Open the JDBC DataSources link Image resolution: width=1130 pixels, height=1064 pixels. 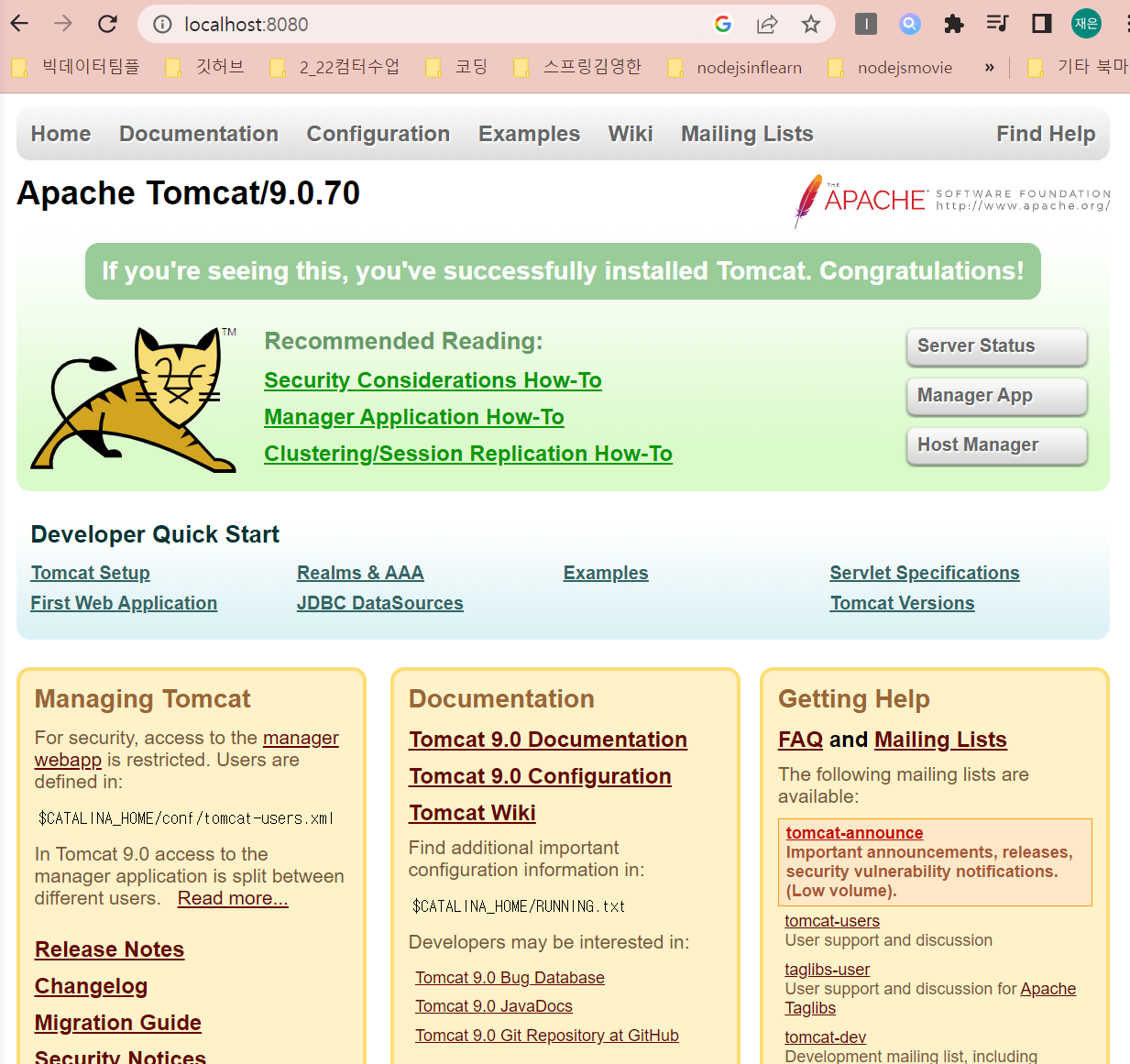click(x=379, y=603)
